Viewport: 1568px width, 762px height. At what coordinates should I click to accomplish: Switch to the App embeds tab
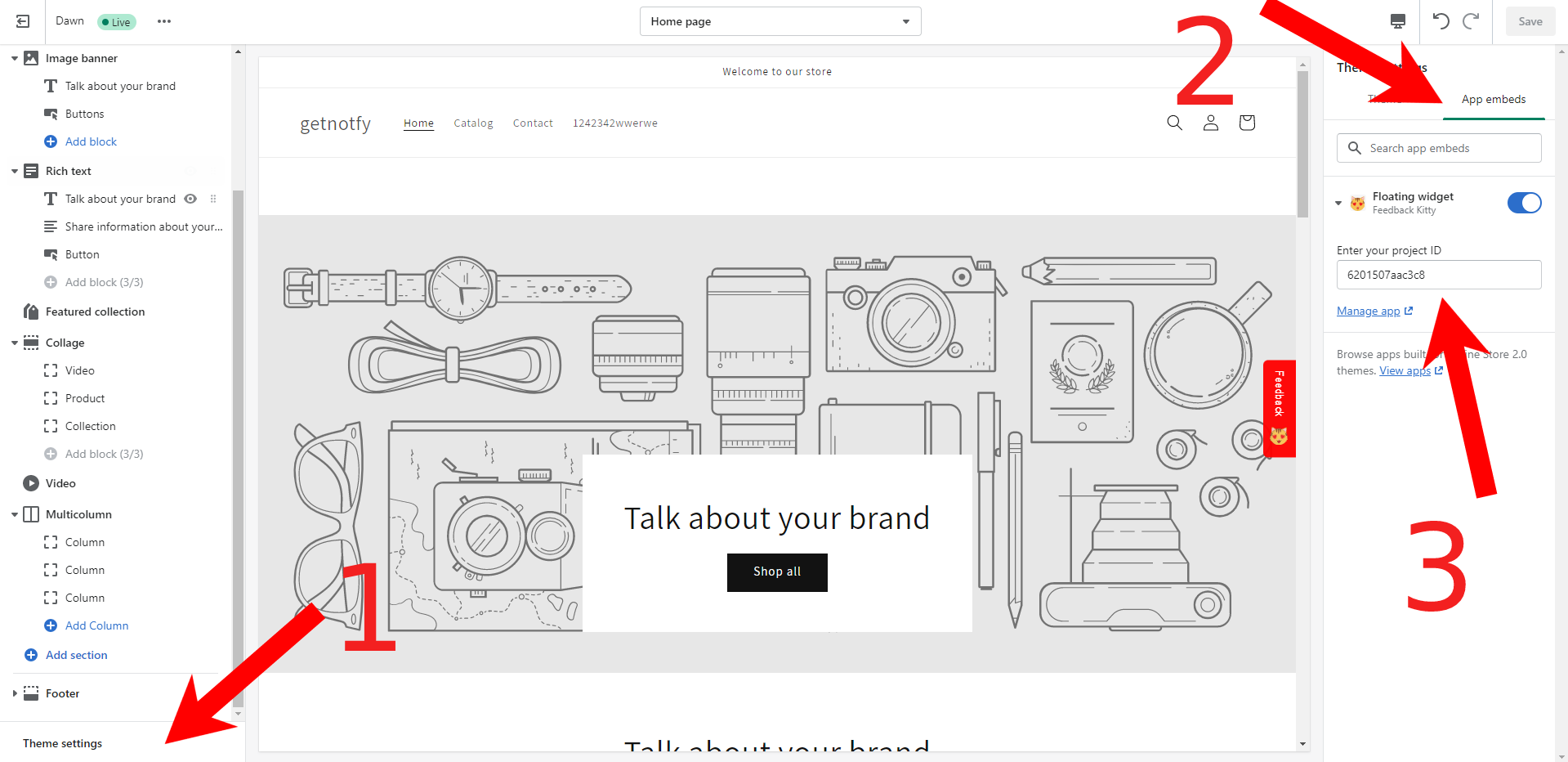click(1493, 100)
